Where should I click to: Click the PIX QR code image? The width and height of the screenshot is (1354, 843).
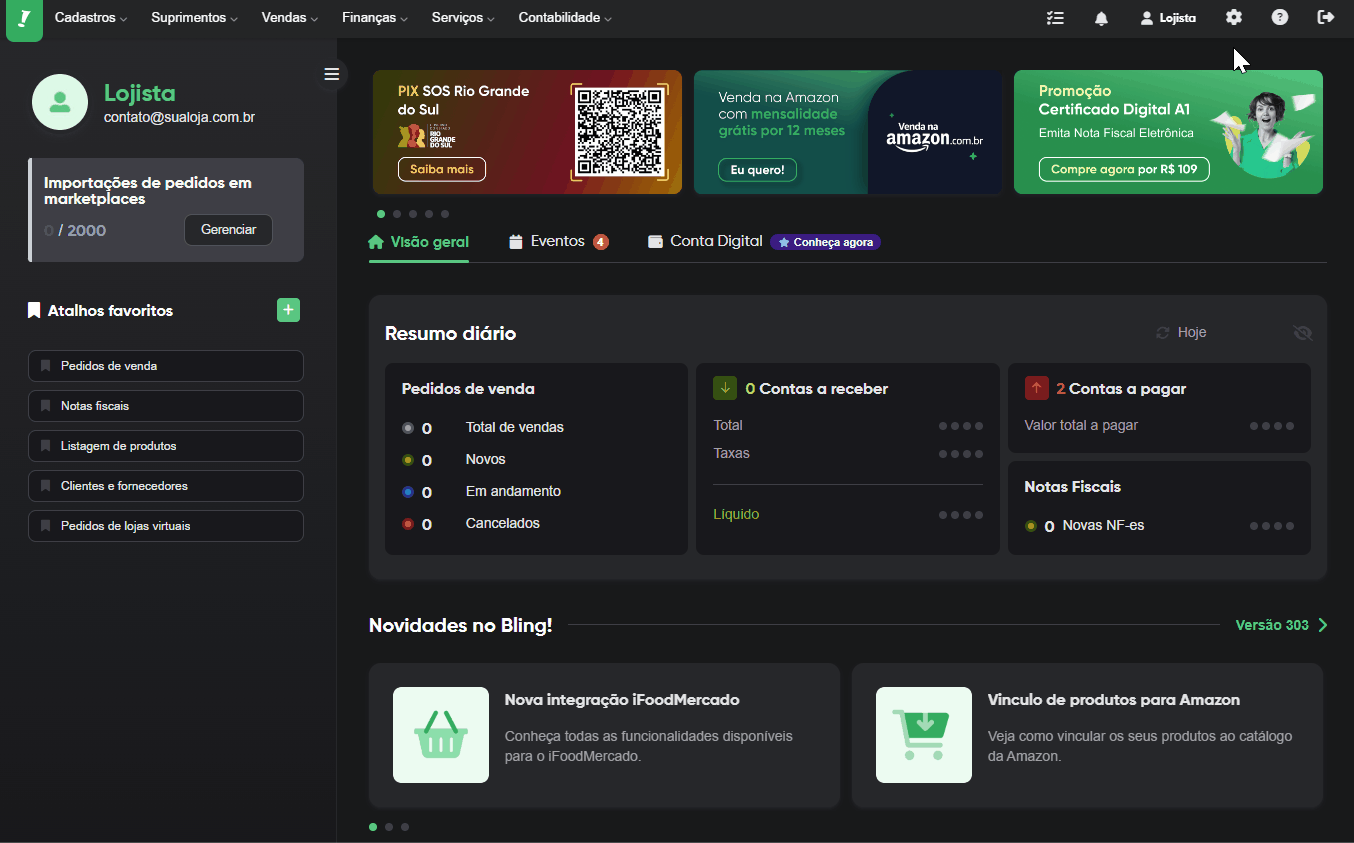click(x=620, y=132)
